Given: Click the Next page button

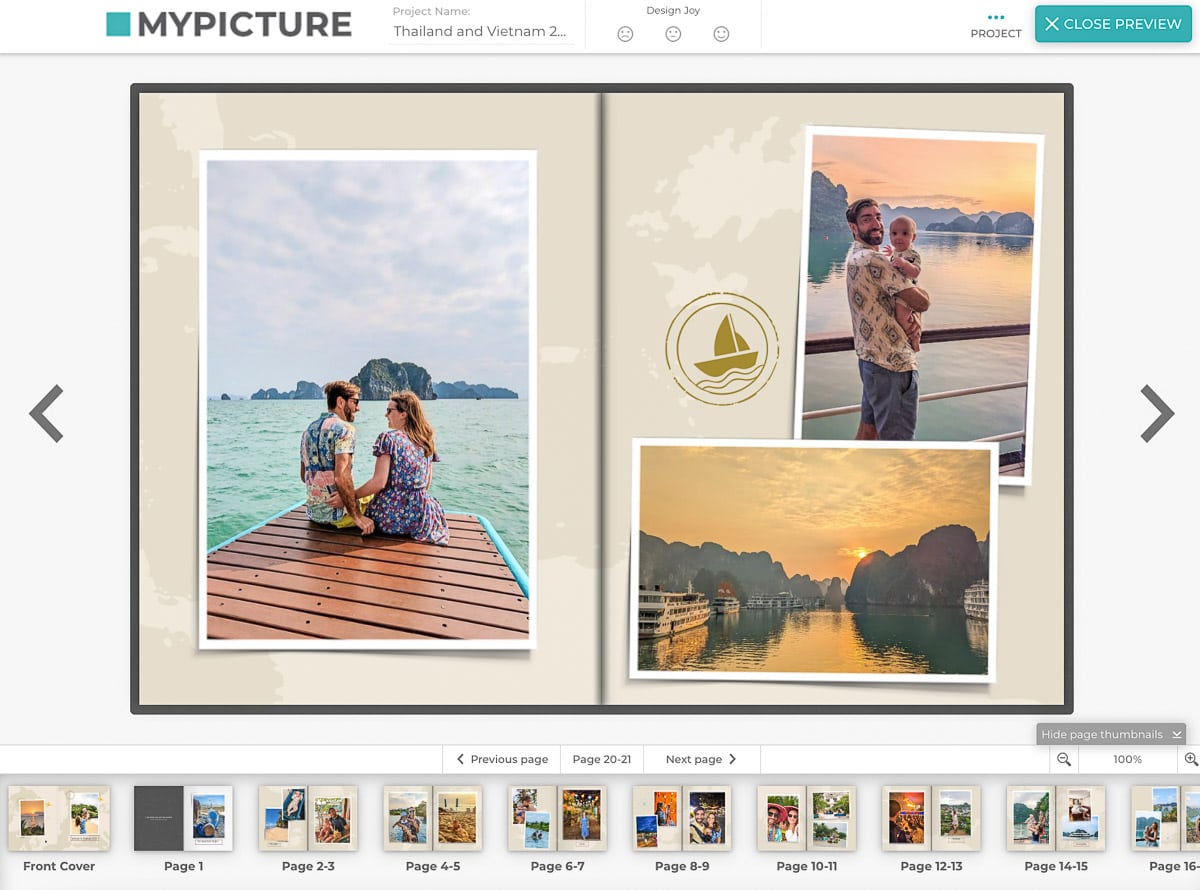Looking at the screenshot, I should (x=699, y=759).
